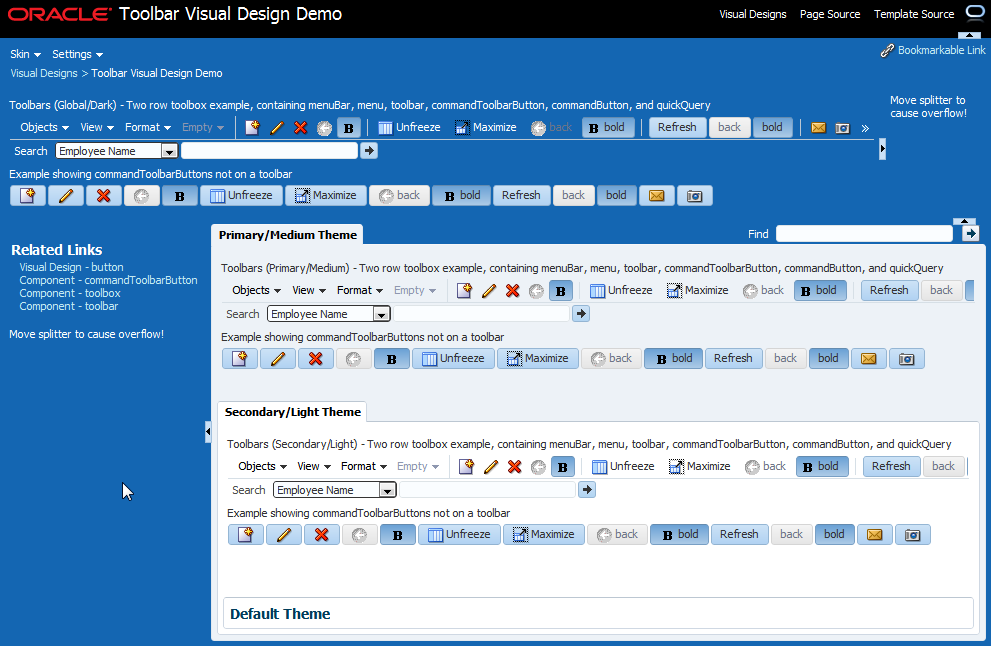Screen dimensions: 991x646
Task: Click the envelope mail icon in Global/Dark toolbar
Action: [818, 128]
